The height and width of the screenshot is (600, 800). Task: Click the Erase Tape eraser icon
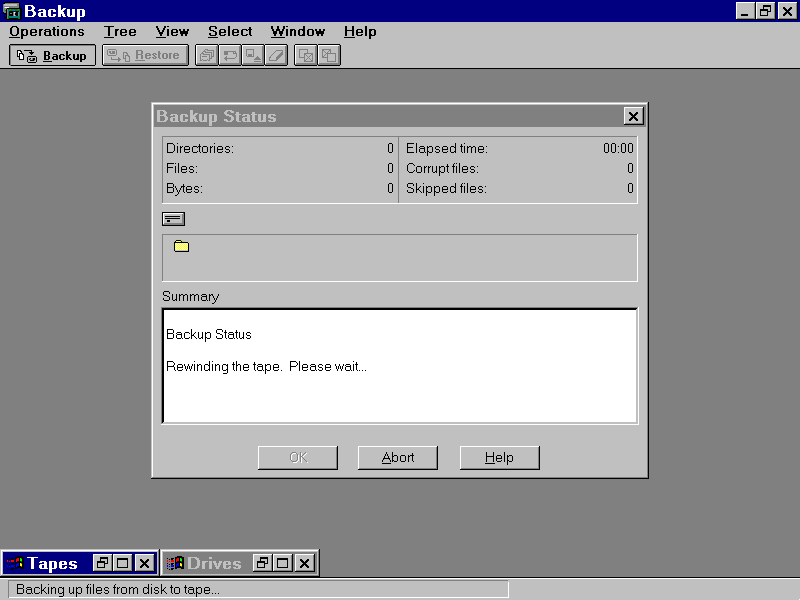[x=277, y=56]
